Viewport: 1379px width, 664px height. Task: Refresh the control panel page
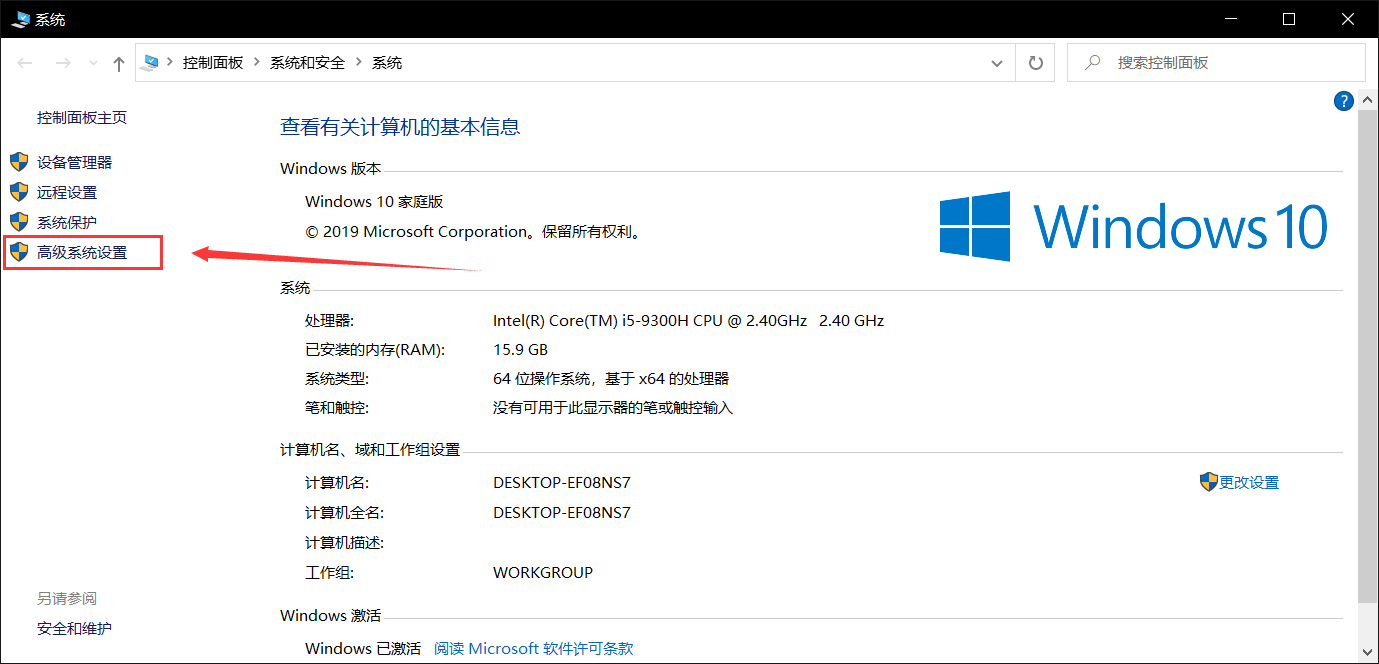(x=1035, y=63)
